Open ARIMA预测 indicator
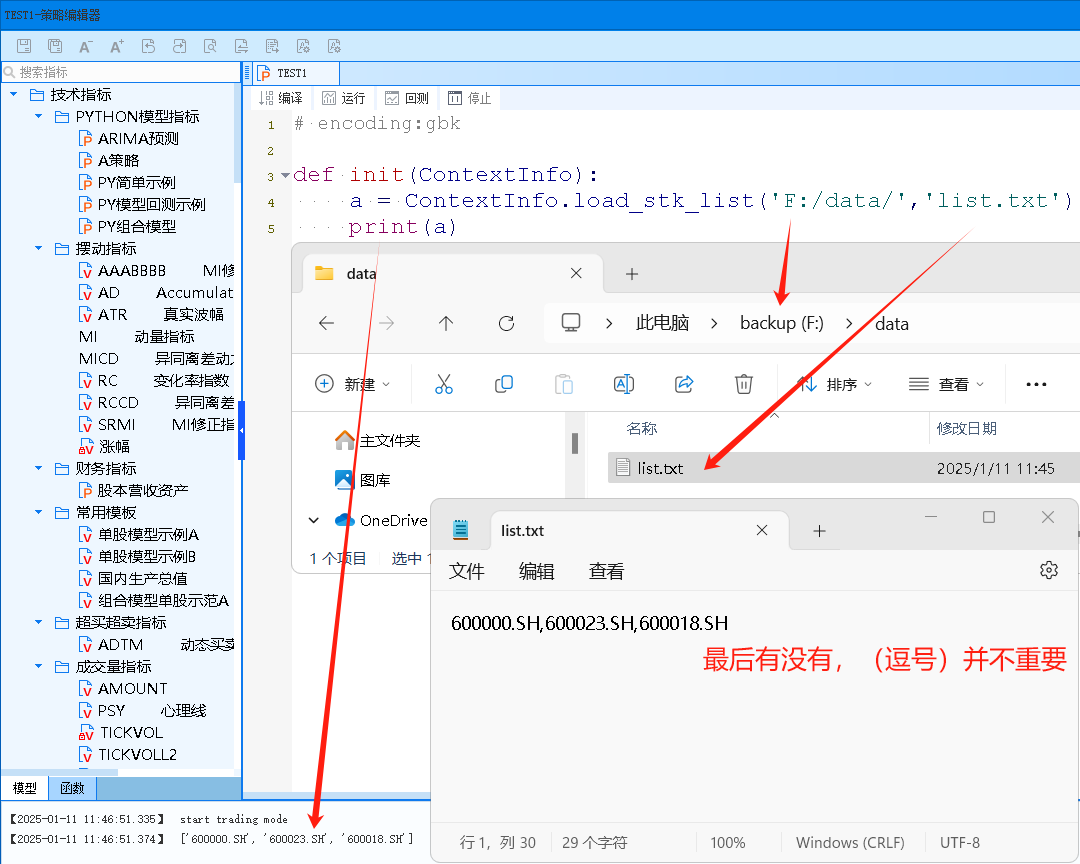 [129, 138]
